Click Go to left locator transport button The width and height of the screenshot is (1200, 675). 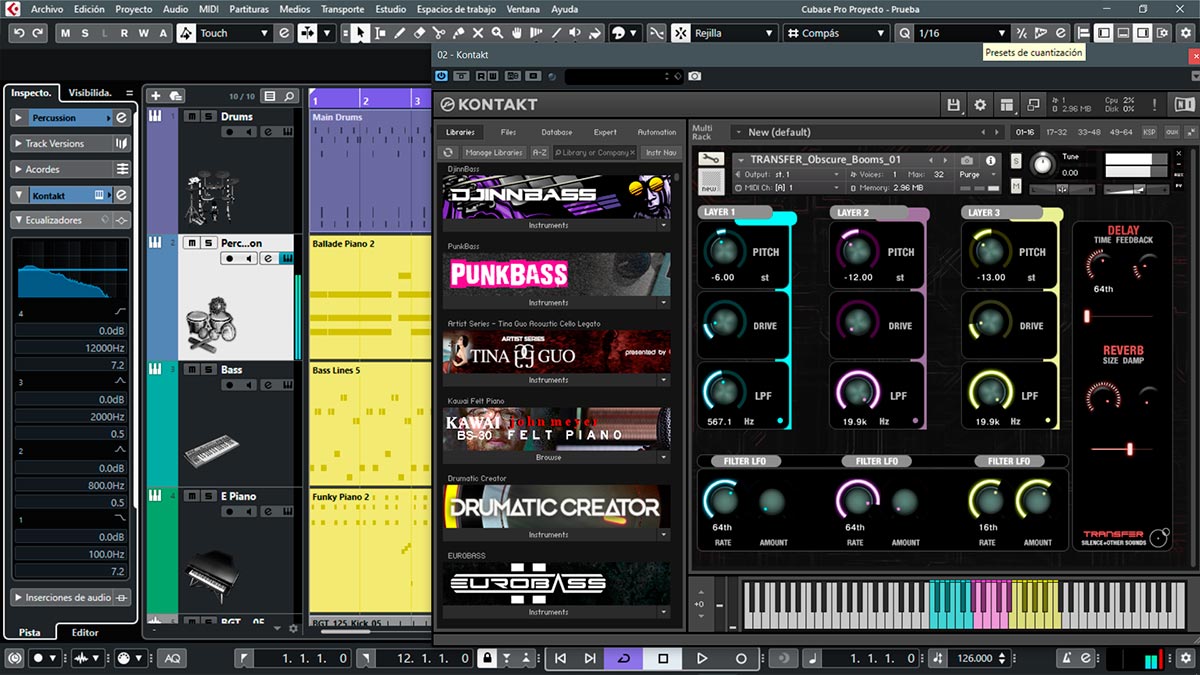pyautogui.click(x=561, y=658)
